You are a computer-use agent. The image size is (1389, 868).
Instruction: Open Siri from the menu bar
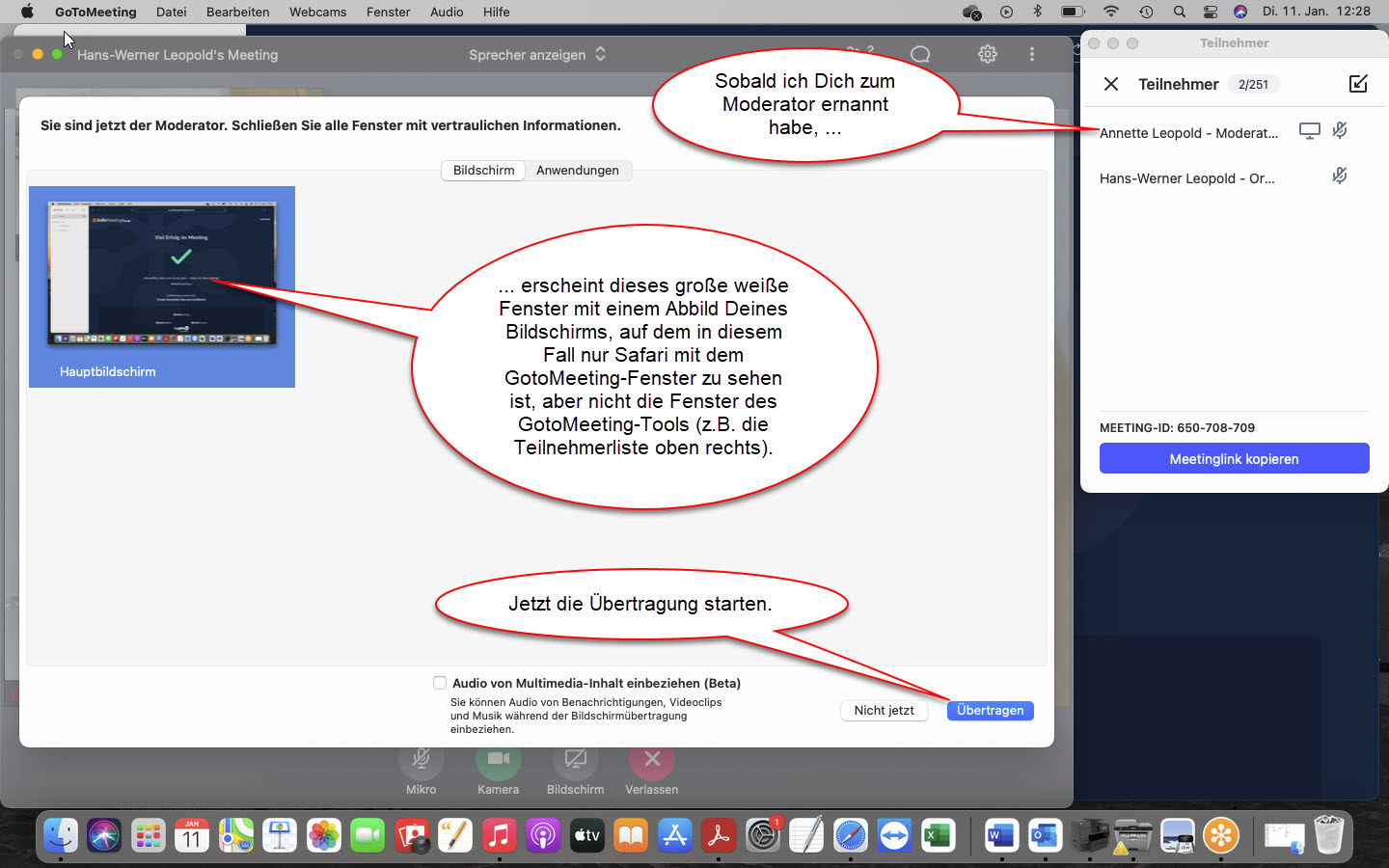click(1240, 12)
